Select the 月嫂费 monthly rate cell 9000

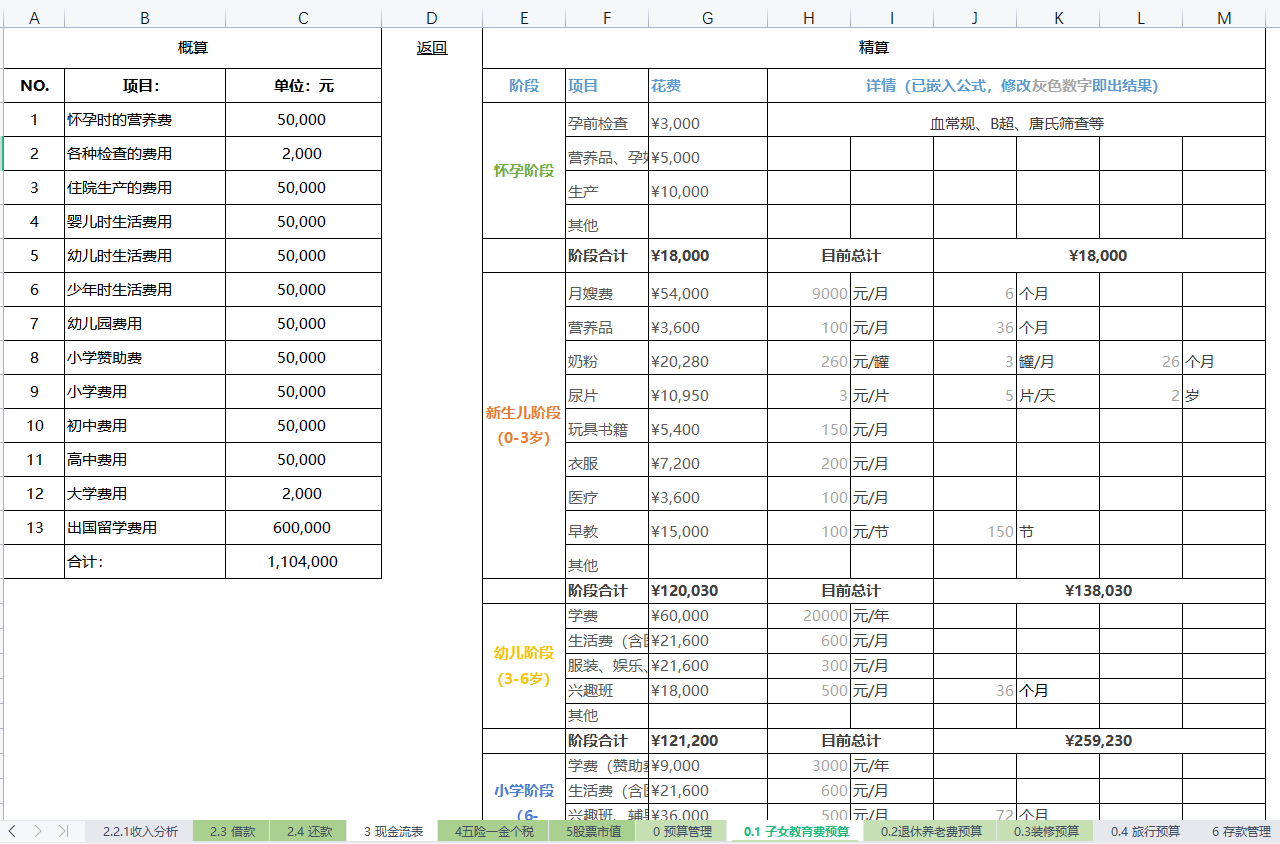(809, 294)
